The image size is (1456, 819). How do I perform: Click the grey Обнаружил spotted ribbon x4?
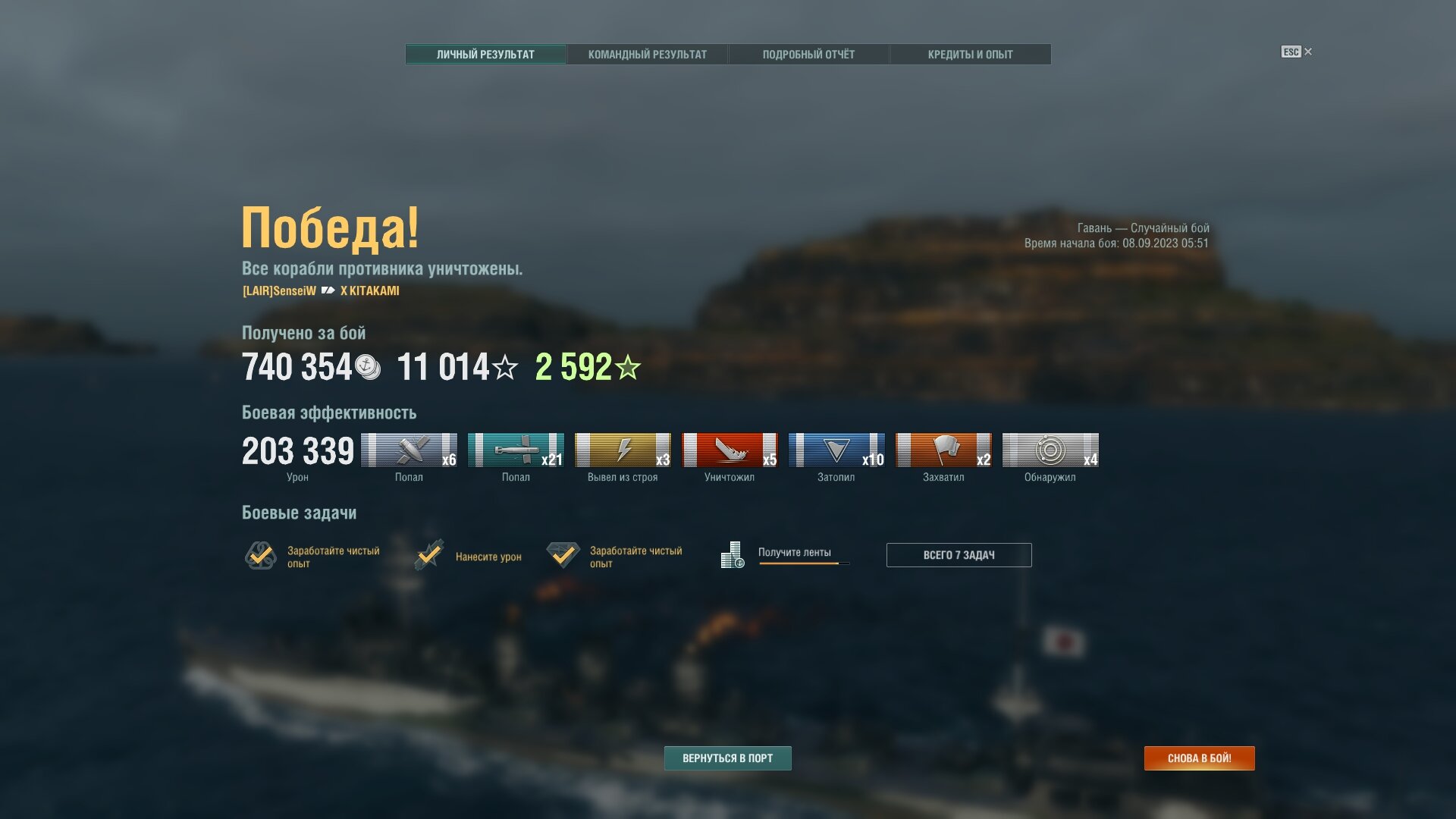1050,450
